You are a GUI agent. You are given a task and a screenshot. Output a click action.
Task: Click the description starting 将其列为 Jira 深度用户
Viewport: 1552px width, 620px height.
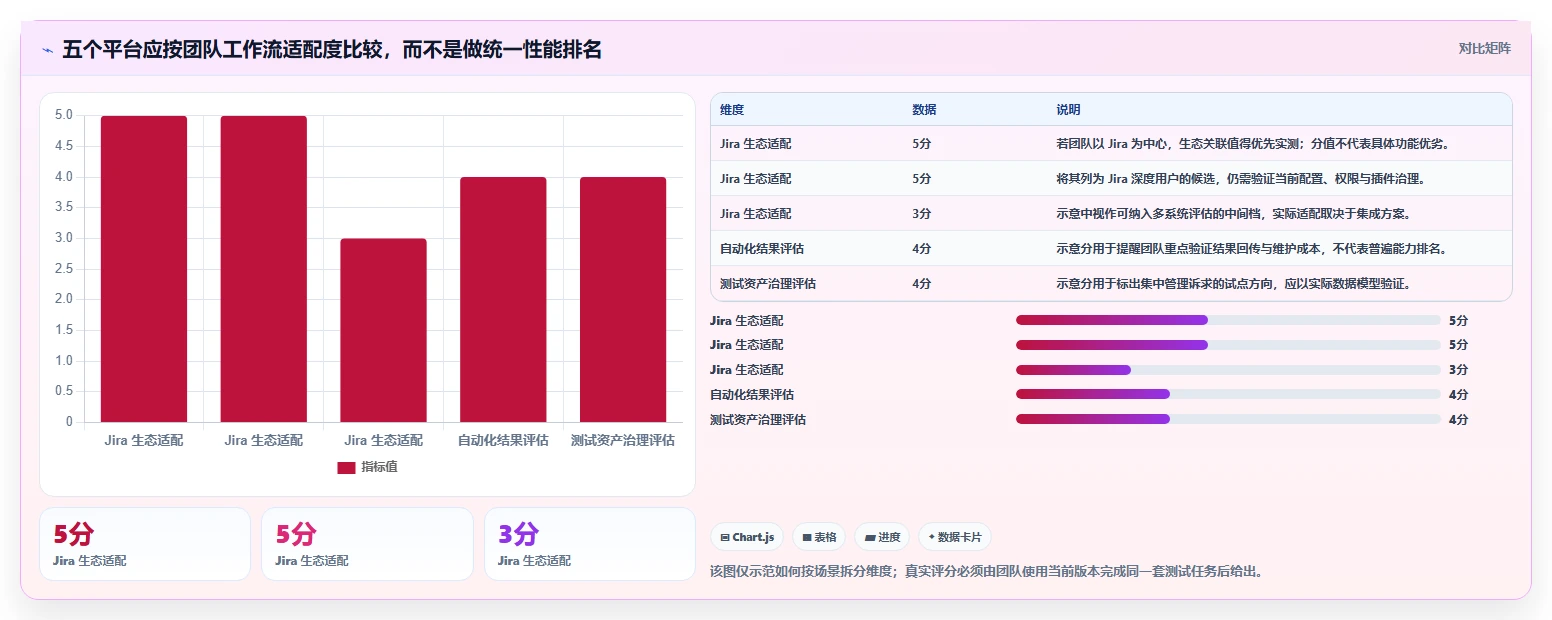[1240, 179]
